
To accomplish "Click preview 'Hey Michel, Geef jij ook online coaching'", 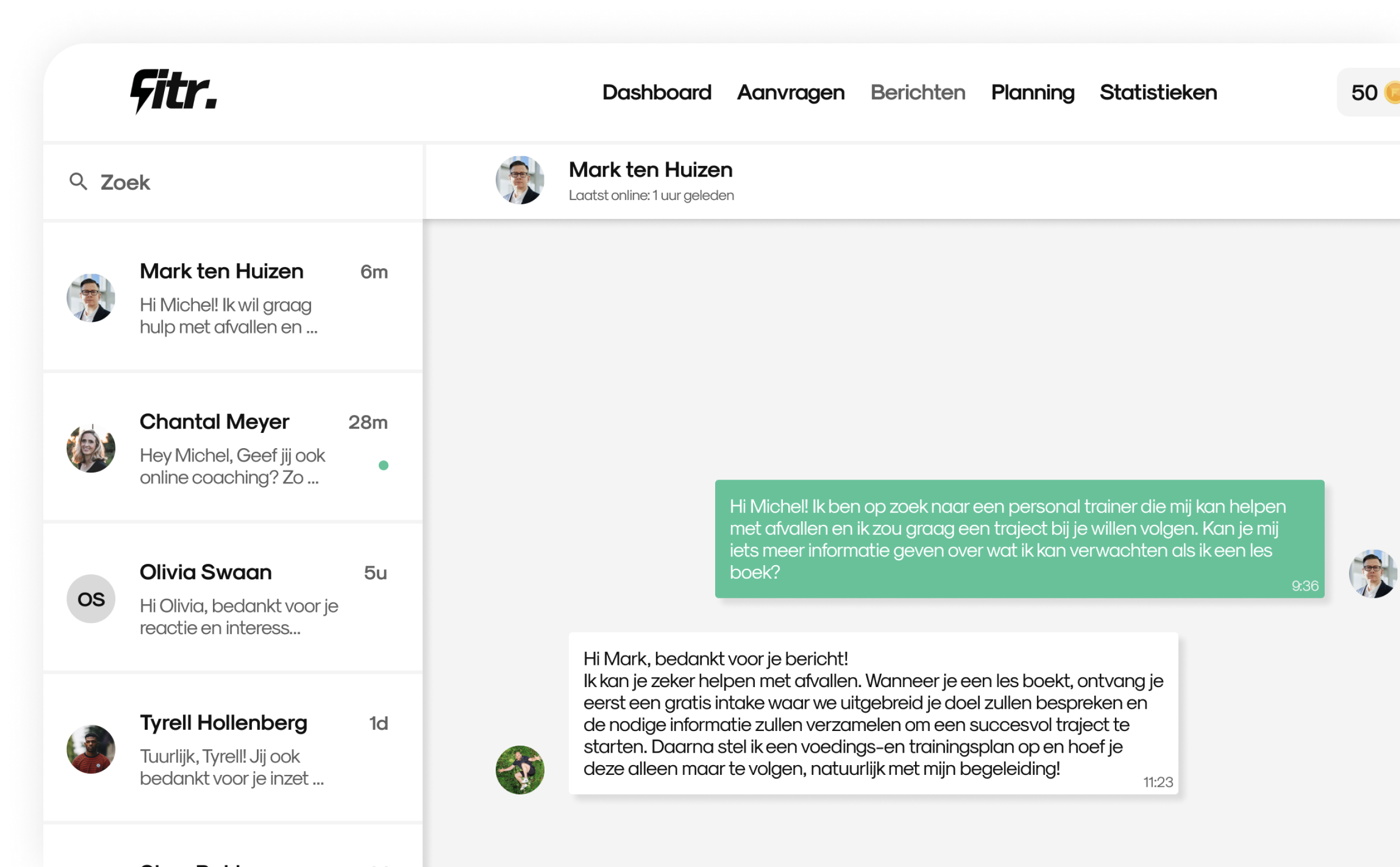I will [232, 466].
